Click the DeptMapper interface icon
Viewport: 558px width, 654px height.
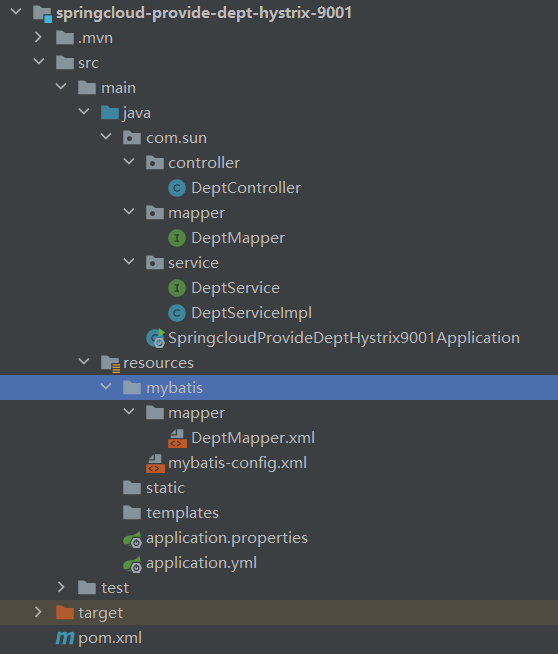click(x=177, y=238)
